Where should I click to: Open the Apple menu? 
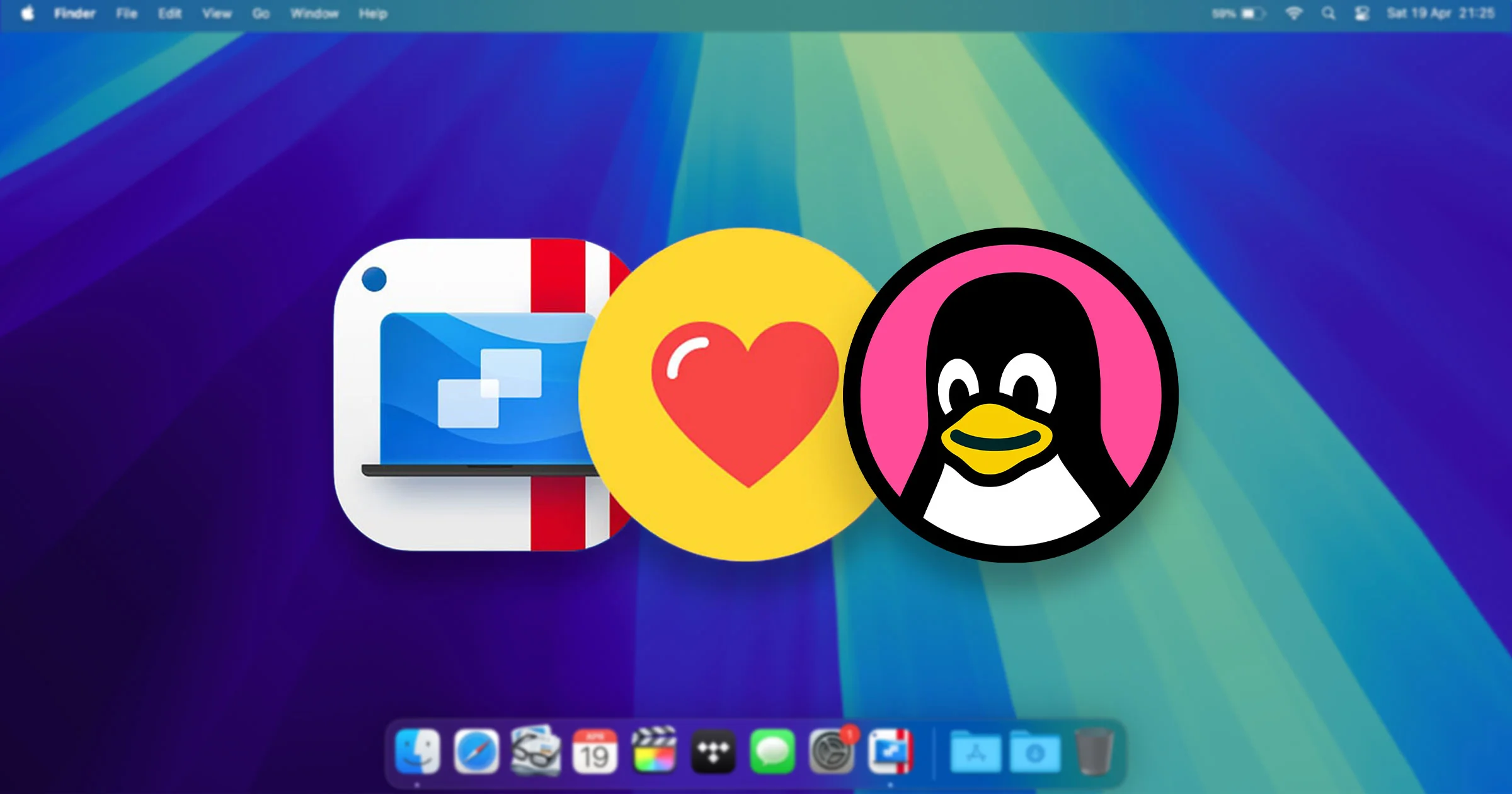click(x=28, y=13)
